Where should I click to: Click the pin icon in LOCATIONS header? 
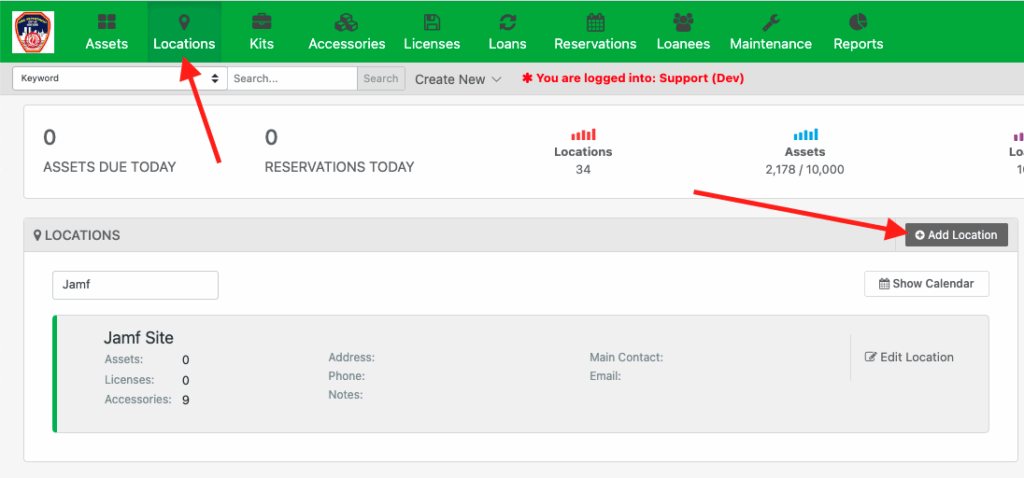click(37, 235)
